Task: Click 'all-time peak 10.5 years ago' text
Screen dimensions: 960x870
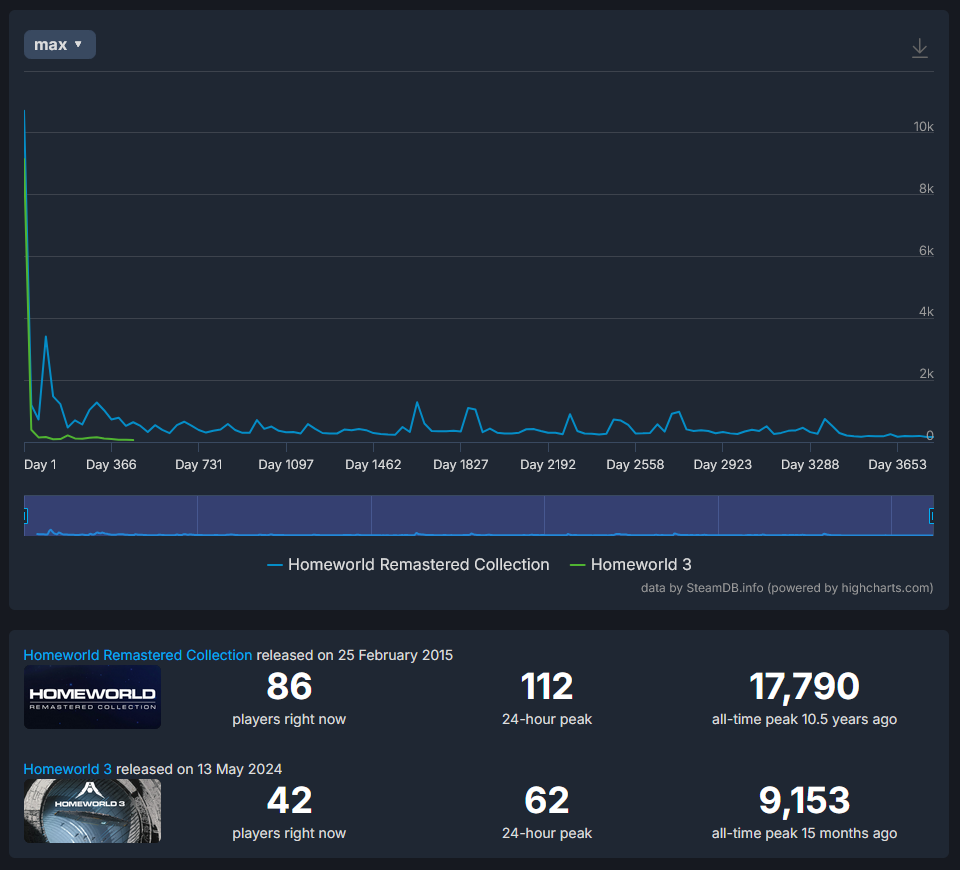Action: point(804,719)
